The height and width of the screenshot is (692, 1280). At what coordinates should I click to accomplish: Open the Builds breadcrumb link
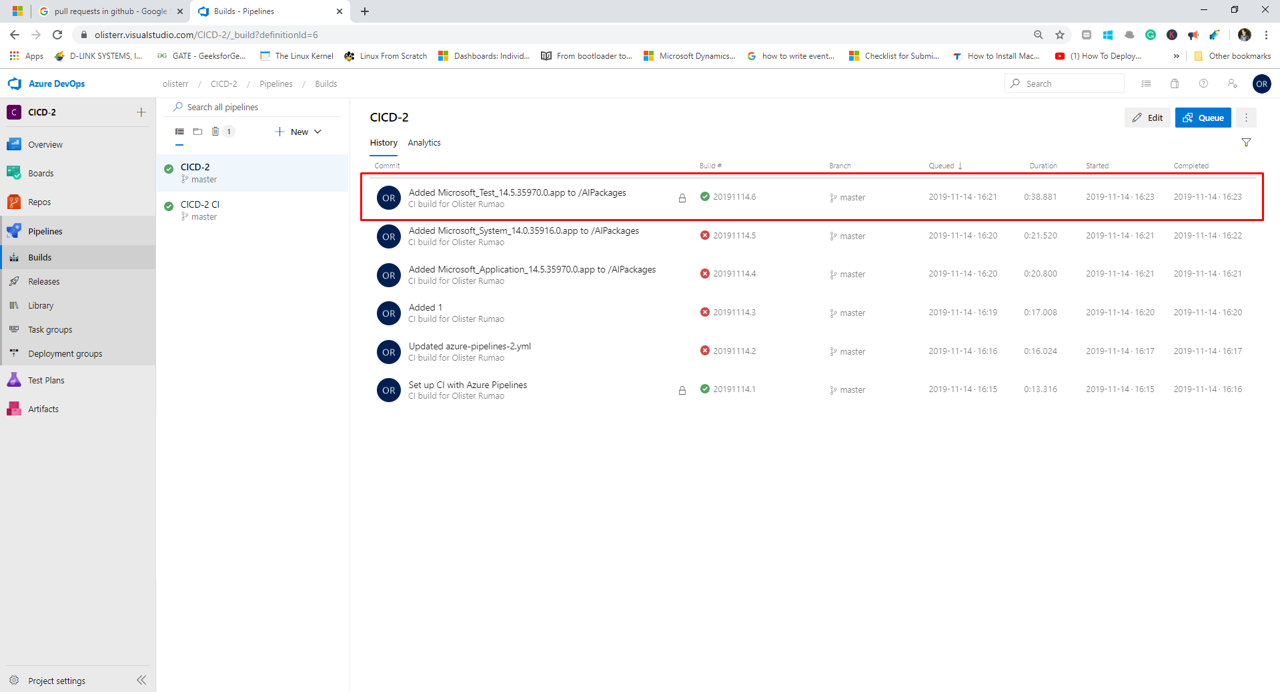point(326,84)
